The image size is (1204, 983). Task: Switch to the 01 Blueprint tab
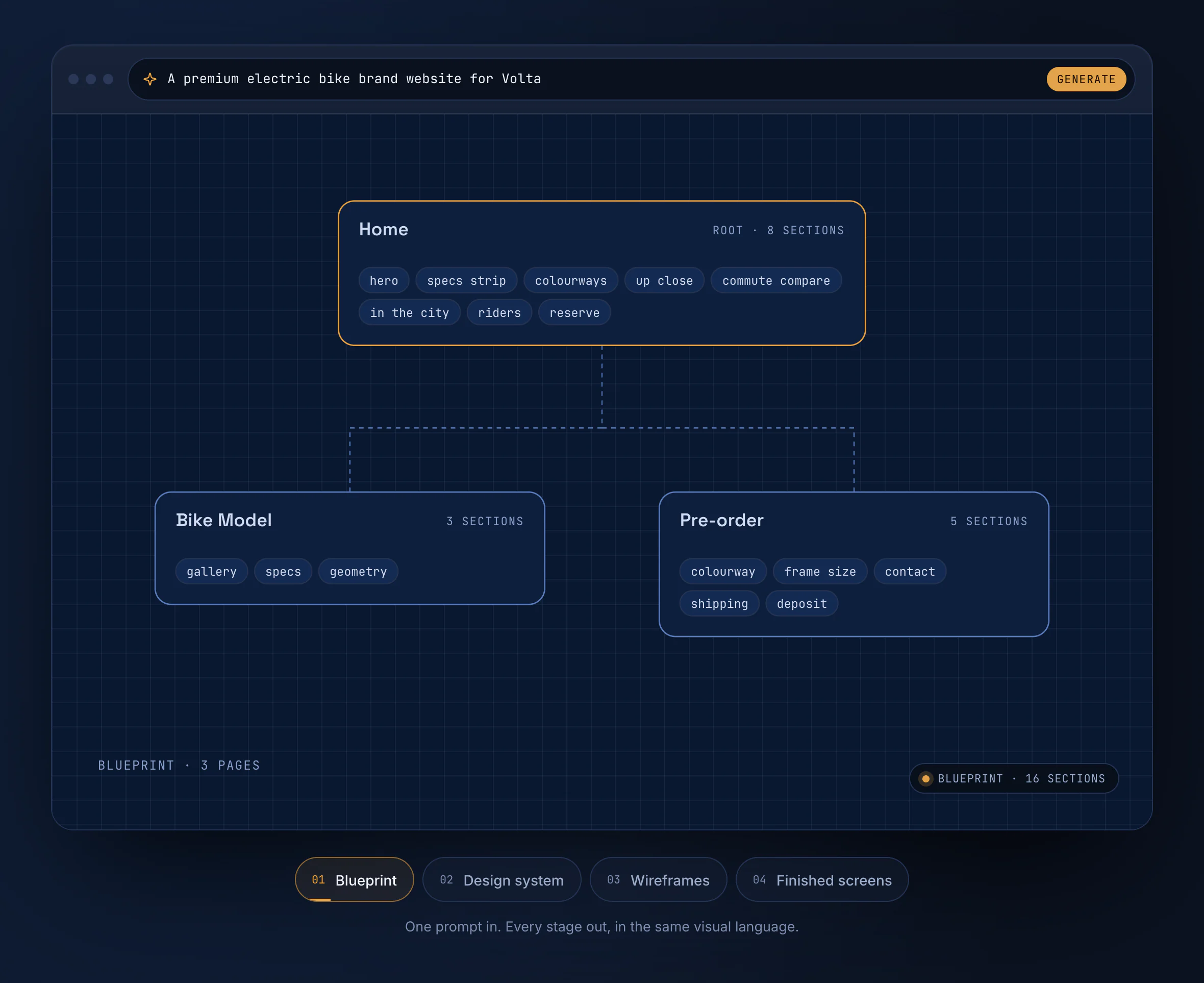355,879
